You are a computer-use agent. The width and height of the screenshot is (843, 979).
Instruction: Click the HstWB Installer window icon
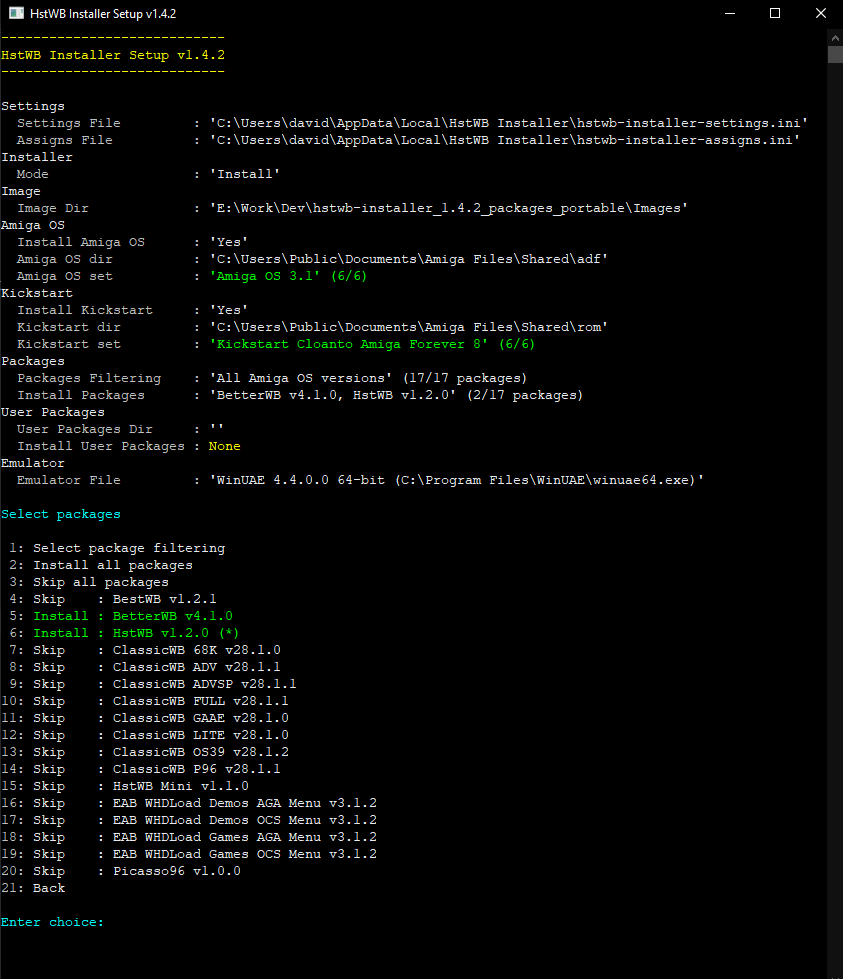[16, 13]
